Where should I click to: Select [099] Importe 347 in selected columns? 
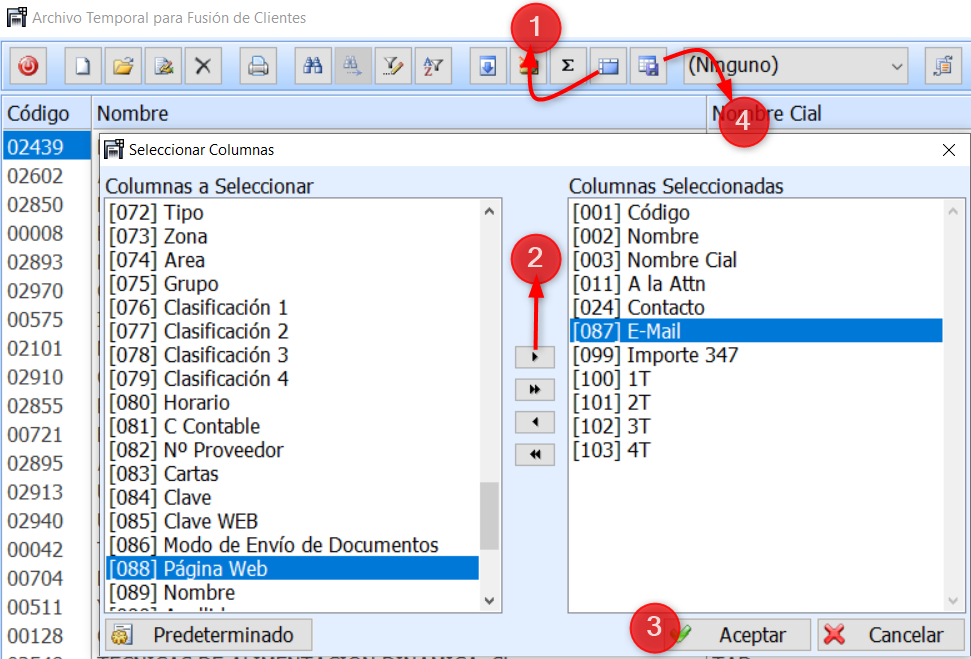tap(655, 355)
